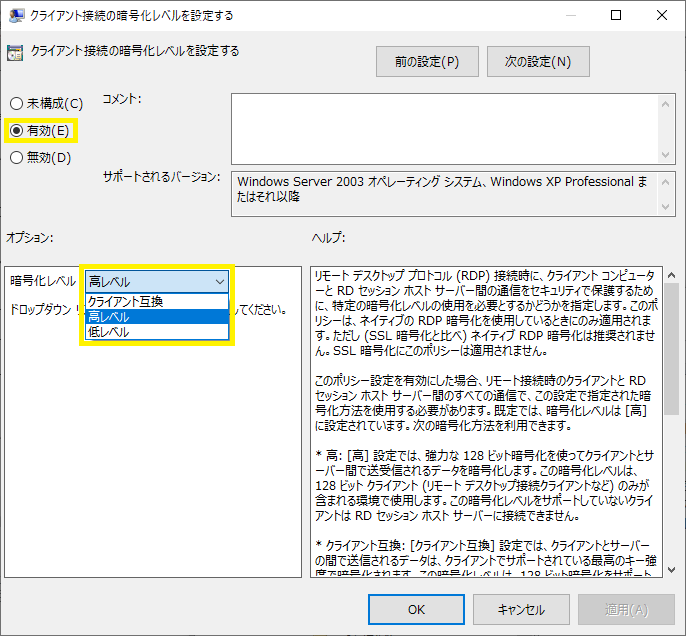The image size is (686, 636).
Task: Click the キャンセル button
Action: coord(521,609)
